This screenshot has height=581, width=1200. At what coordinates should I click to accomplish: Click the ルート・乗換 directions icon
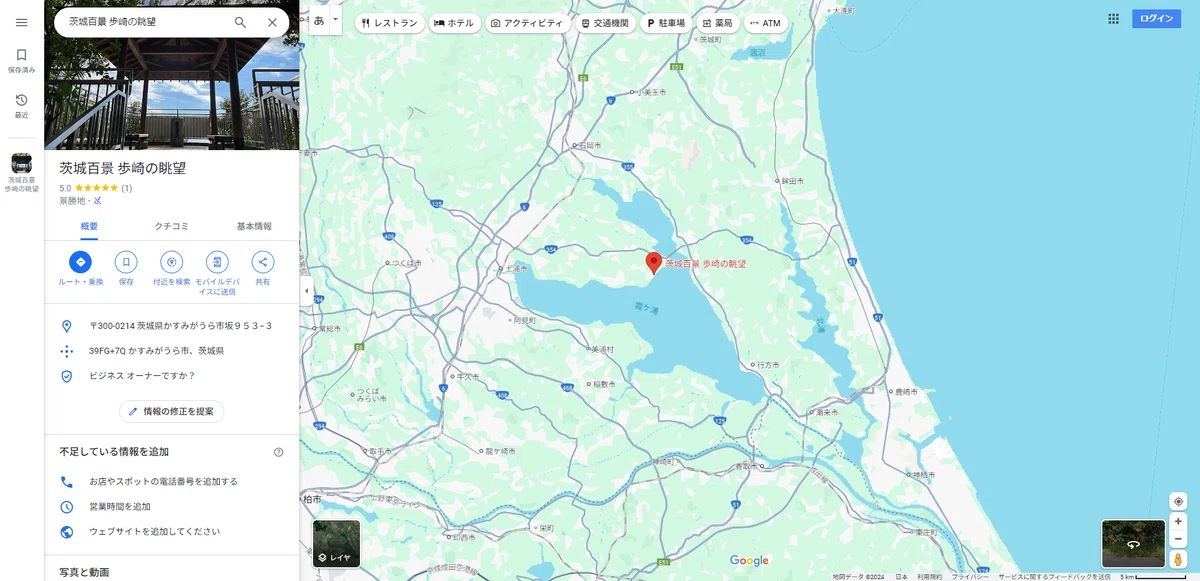coord(80,262)
